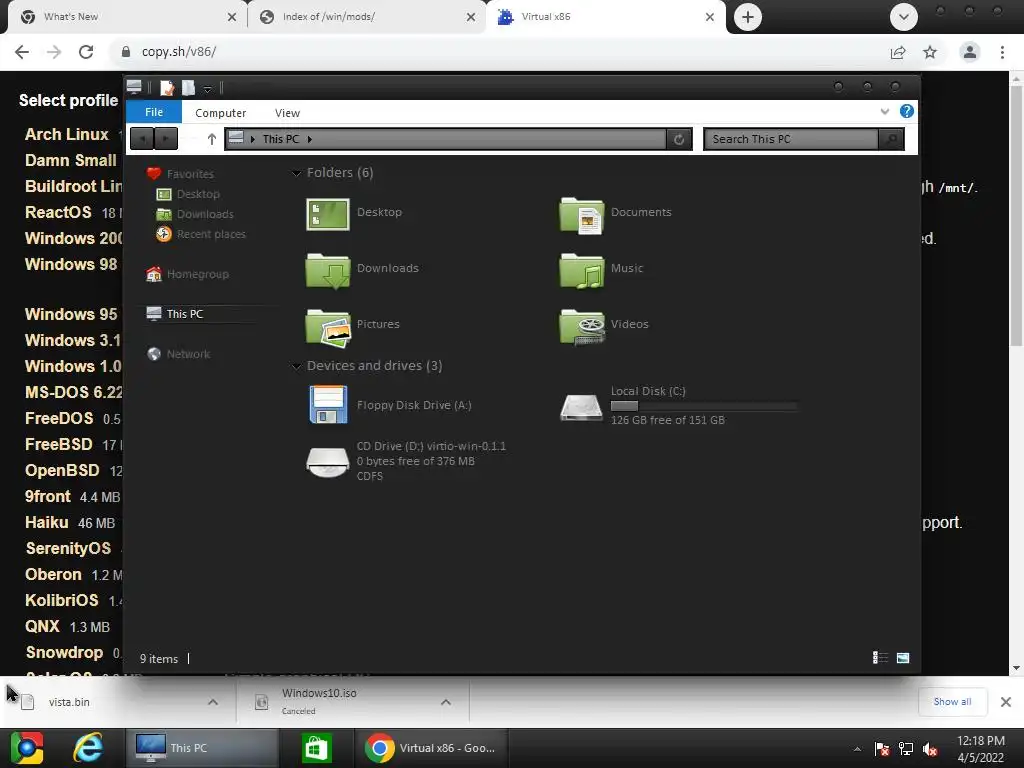The width and height of the screenshot is (1024, 768).
Task: Switch to details view icon in status bar
Action: [x=880, y=658]
